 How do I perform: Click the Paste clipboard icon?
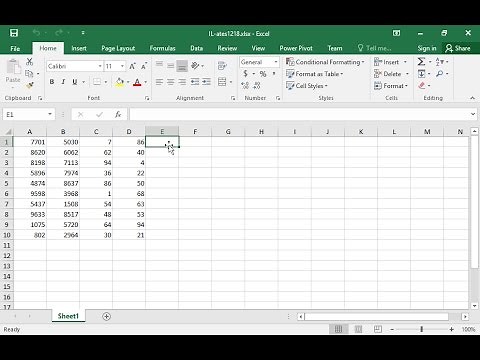[13, 67]
